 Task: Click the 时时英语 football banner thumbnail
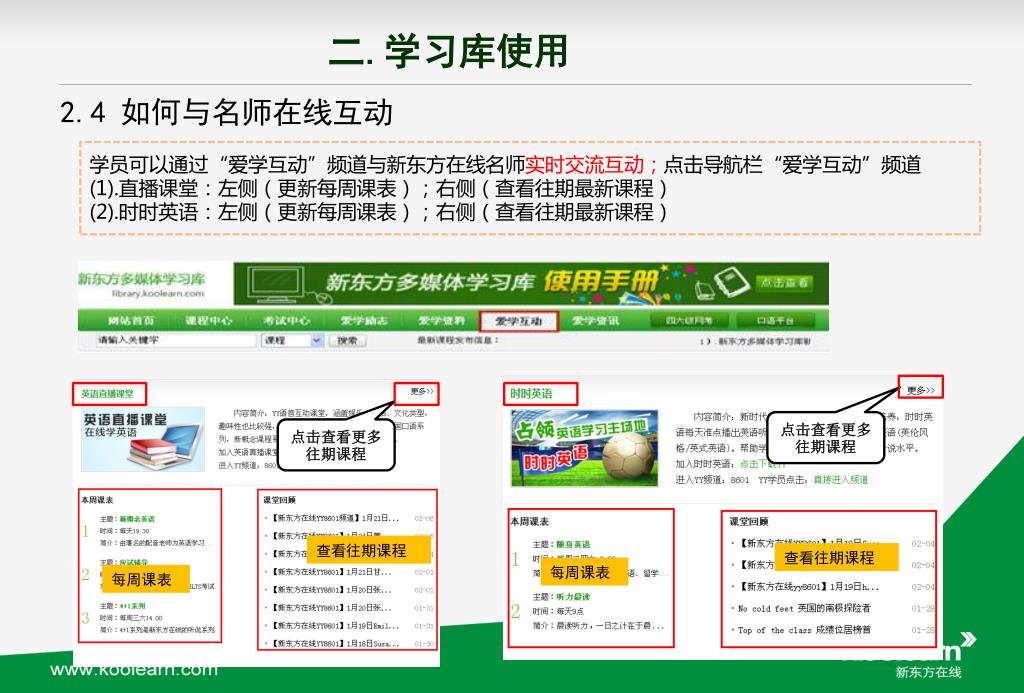584,448
